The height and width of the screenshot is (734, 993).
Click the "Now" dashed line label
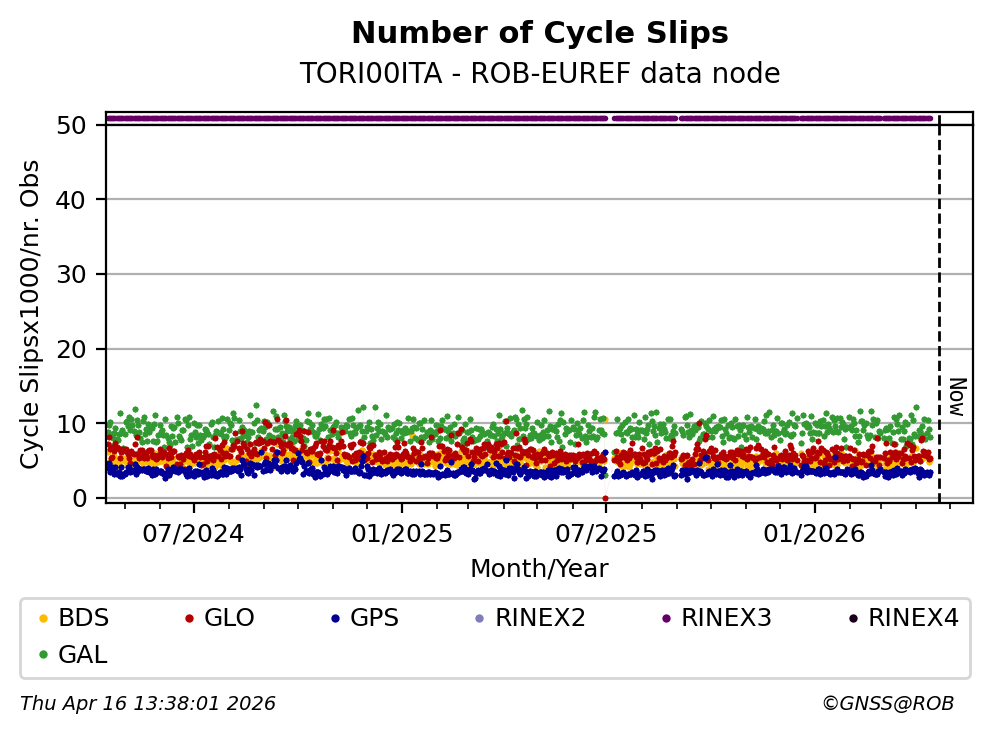click(956, 397)
